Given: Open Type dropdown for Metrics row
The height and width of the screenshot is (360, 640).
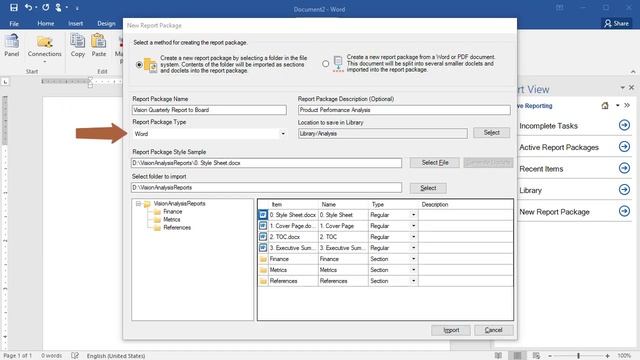Looking at the screenshot, I should pyautogui.click(x=413, y=270).
